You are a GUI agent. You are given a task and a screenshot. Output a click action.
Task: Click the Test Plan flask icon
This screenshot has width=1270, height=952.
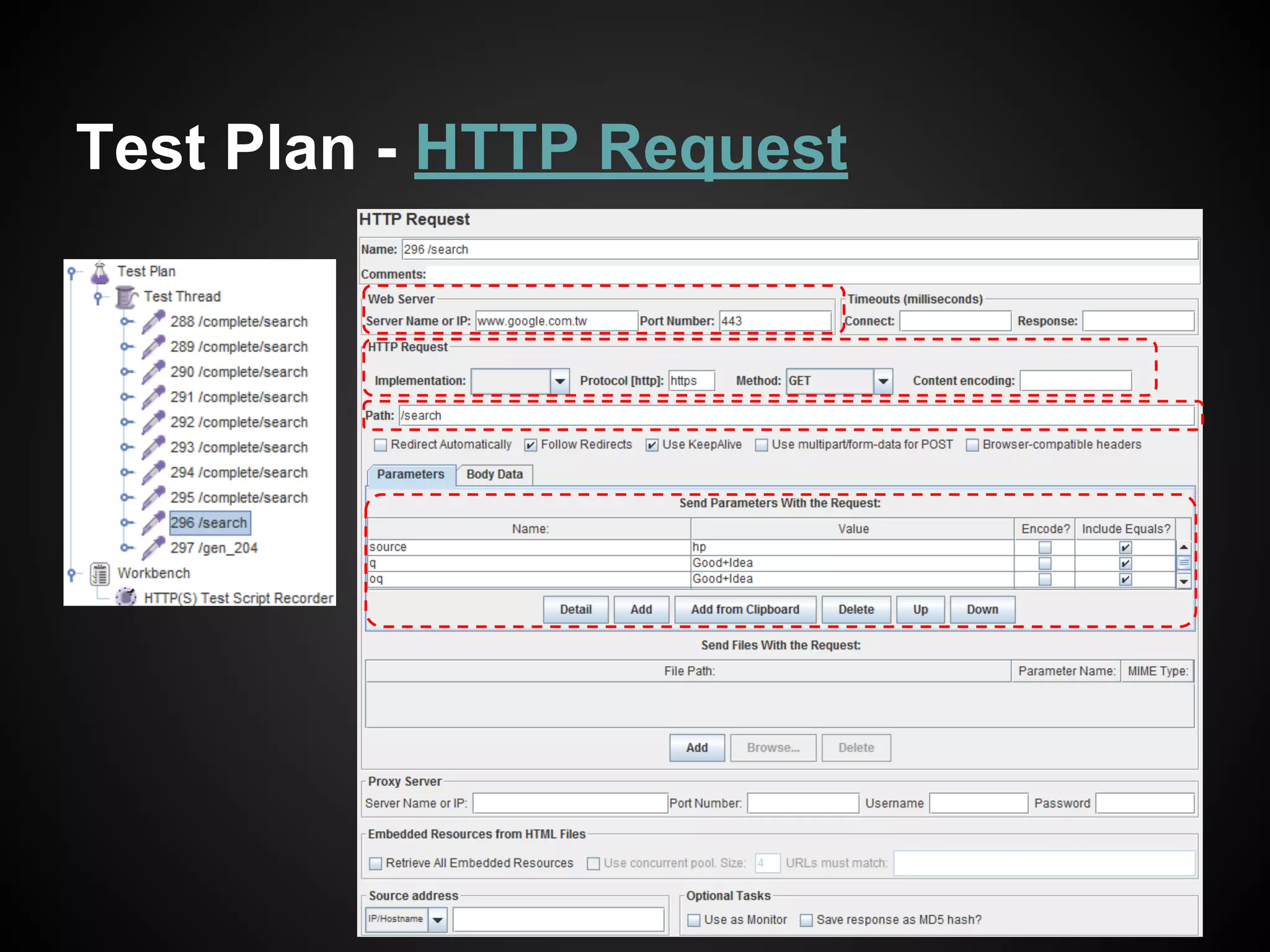[100, 272]
